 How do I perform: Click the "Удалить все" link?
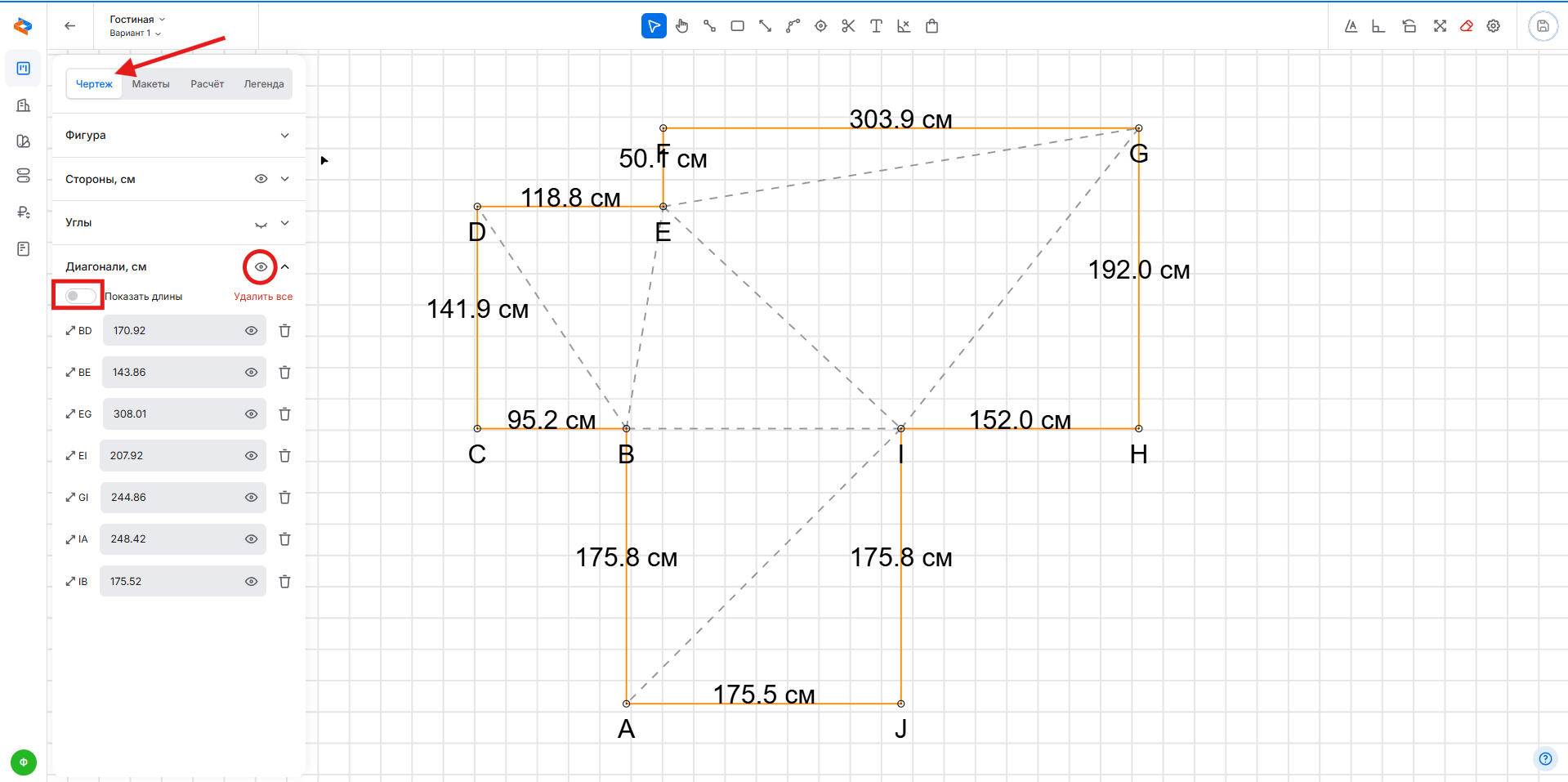pyautogui.click(x=263, y=297)
